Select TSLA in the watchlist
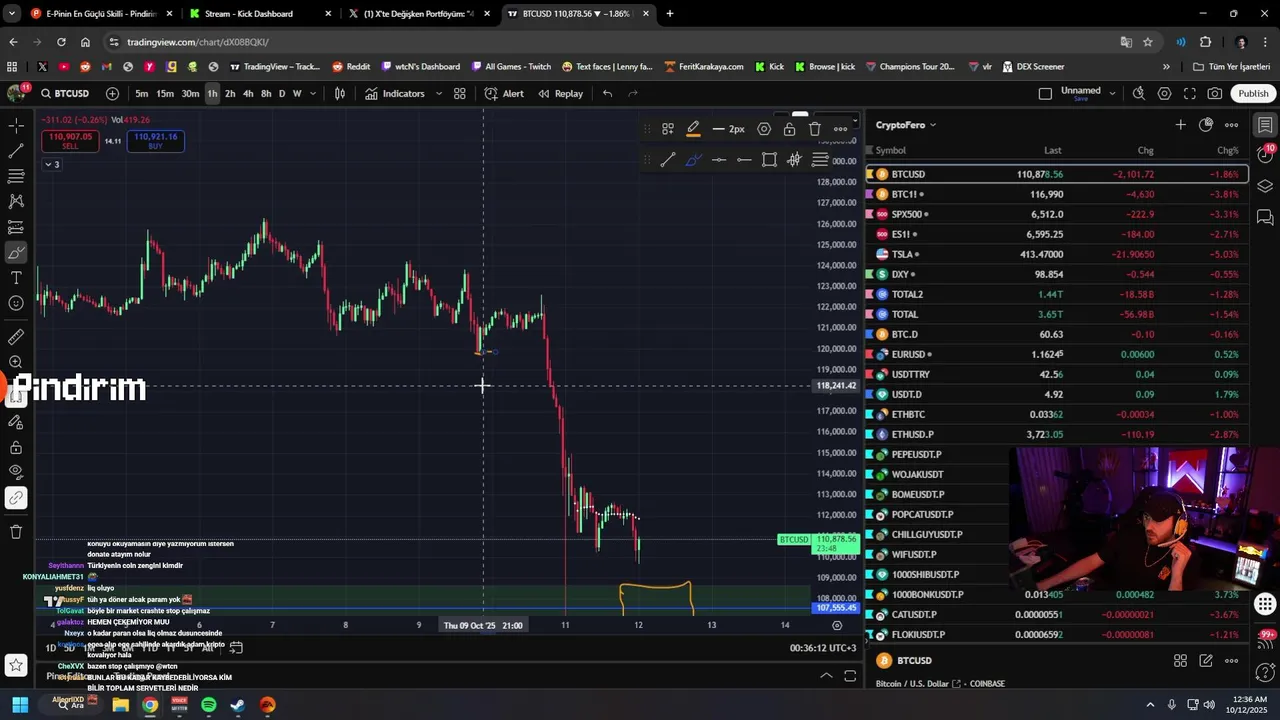 click(1058, 254)
